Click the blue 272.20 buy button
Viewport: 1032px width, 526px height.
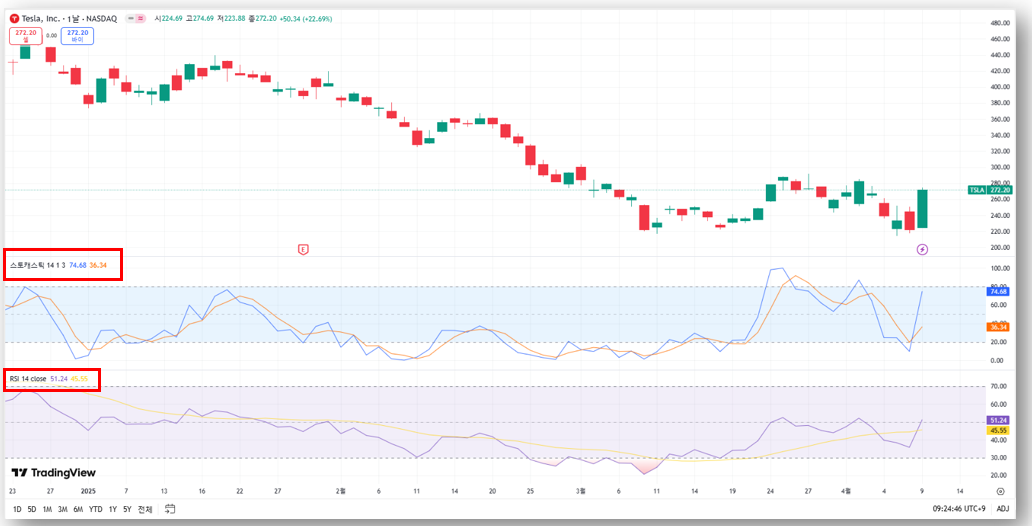point(78,36)
